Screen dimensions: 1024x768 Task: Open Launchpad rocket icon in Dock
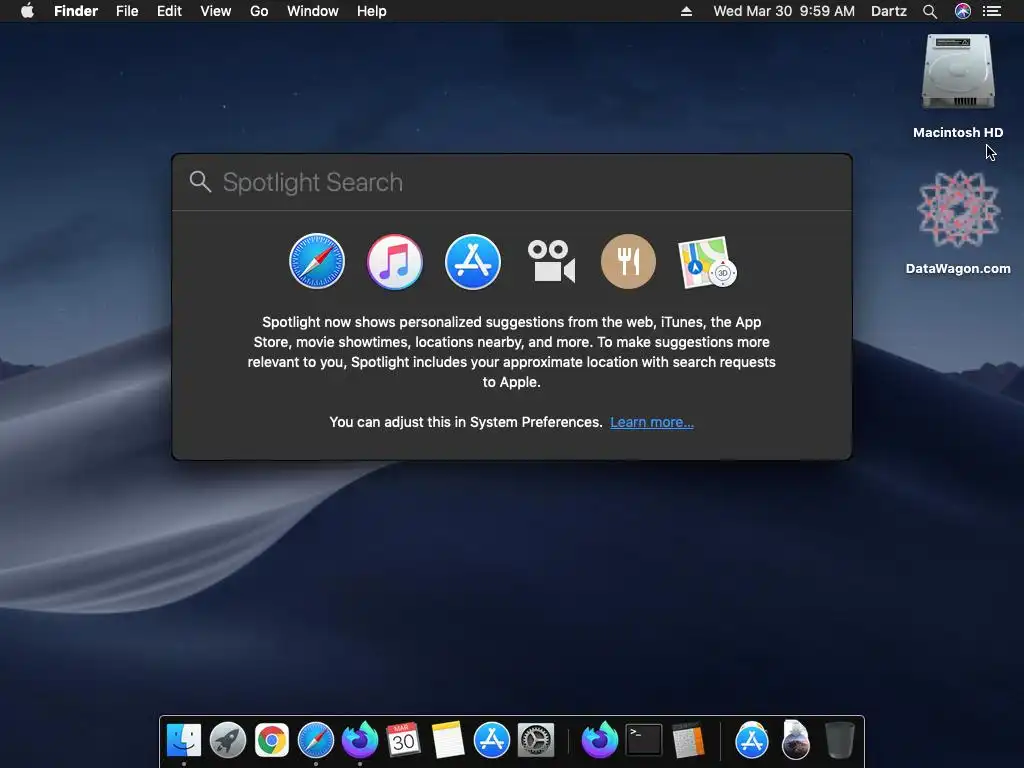click(227, 740)
